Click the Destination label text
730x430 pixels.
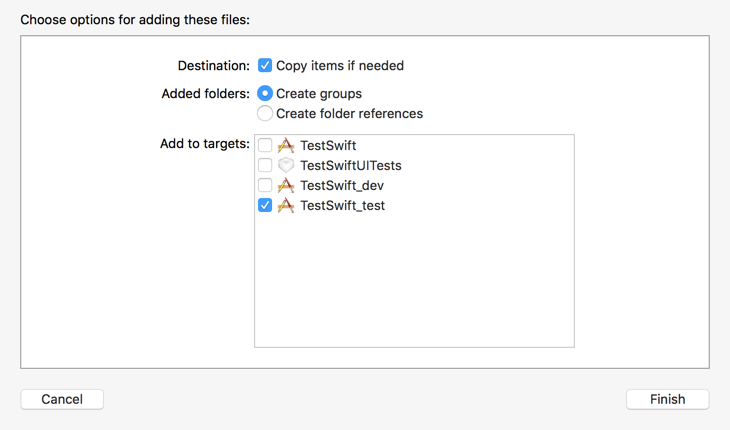point(214,66)
